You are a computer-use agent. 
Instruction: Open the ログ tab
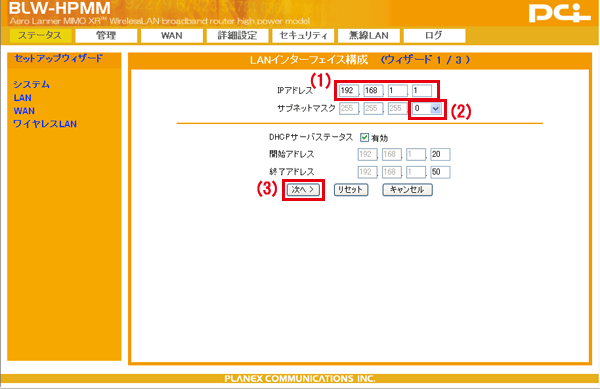coord(434,36)
